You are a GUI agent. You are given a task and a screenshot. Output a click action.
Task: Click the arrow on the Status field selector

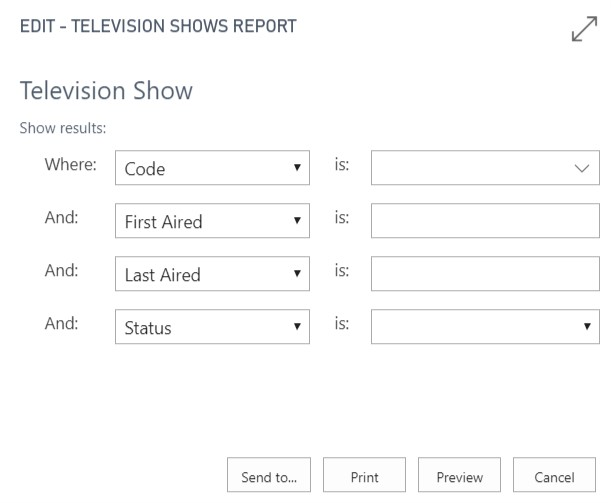297,327
